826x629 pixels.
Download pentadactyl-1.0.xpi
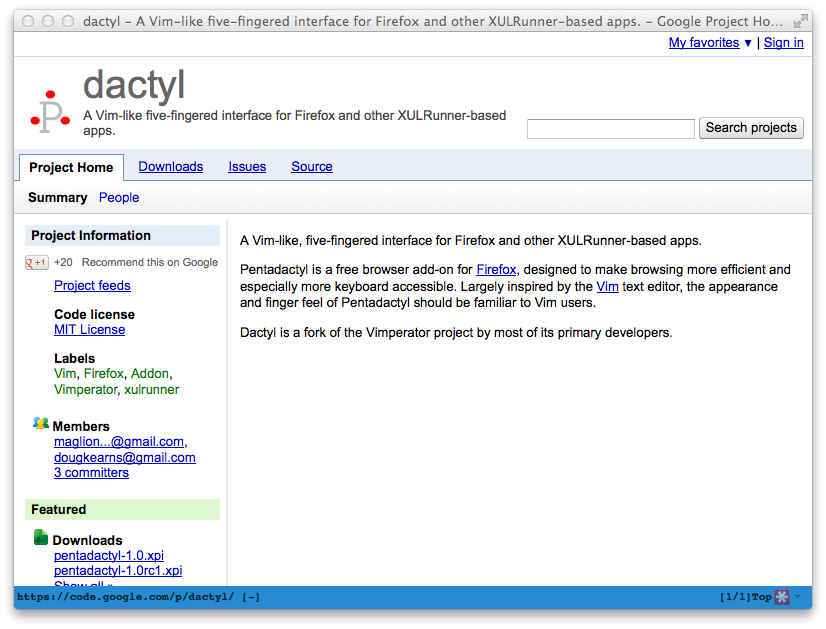coord(109,556)
